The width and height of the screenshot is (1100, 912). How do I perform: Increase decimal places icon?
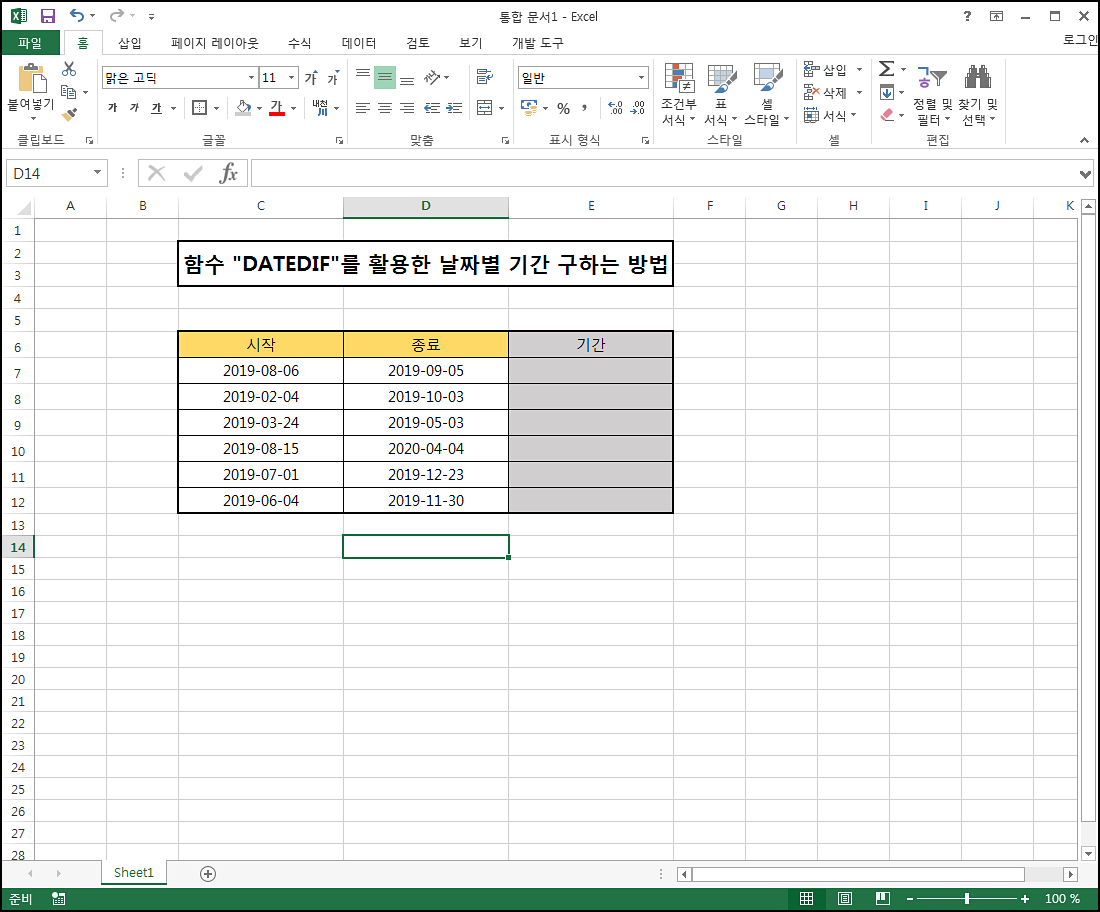point(615,108)
